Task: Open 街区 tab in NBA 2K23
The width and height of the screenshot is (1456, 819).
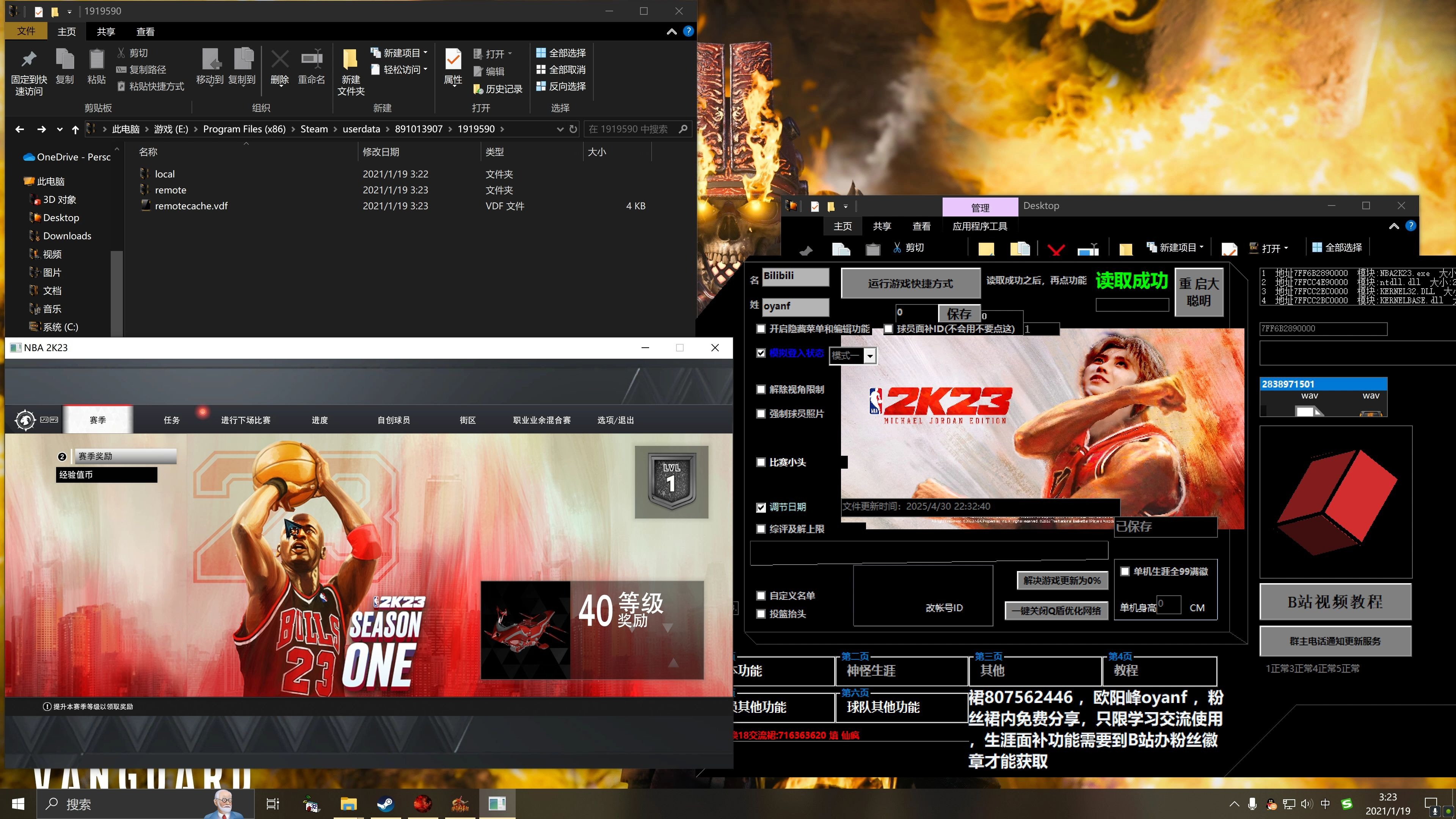Action: 468,420
